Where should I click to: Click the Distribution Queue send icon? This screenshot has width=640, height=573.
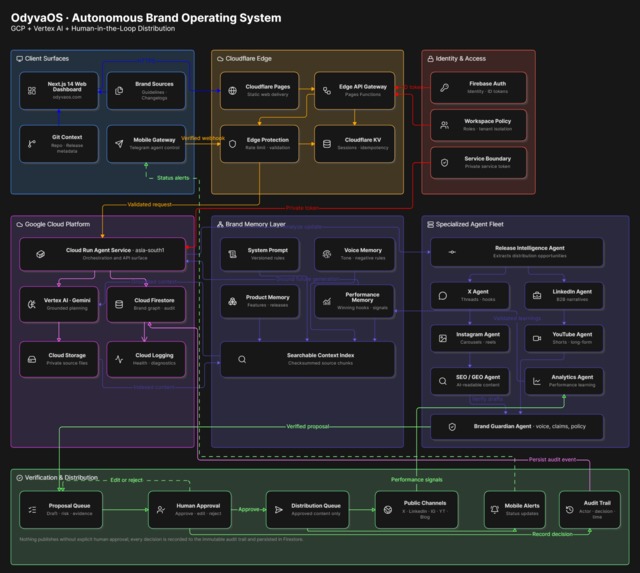click(x=279, y=509)
